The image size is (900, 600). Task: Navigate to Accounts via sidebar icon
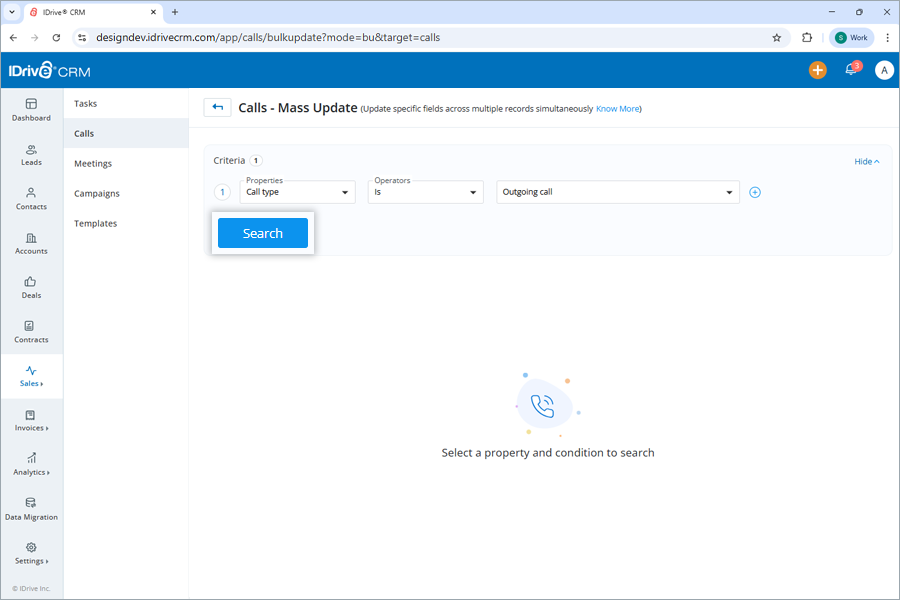[31, 244]
